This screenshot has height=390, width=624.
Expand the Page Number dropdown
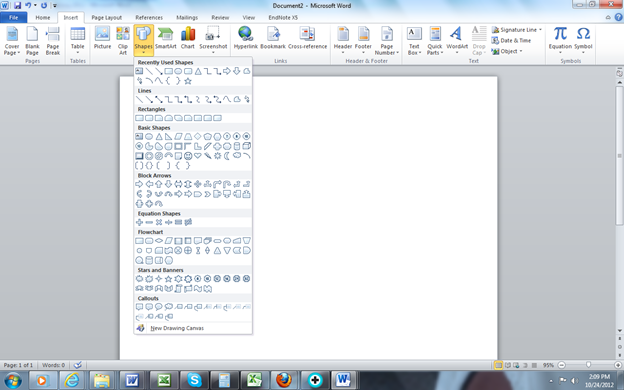tap(386, 40)
